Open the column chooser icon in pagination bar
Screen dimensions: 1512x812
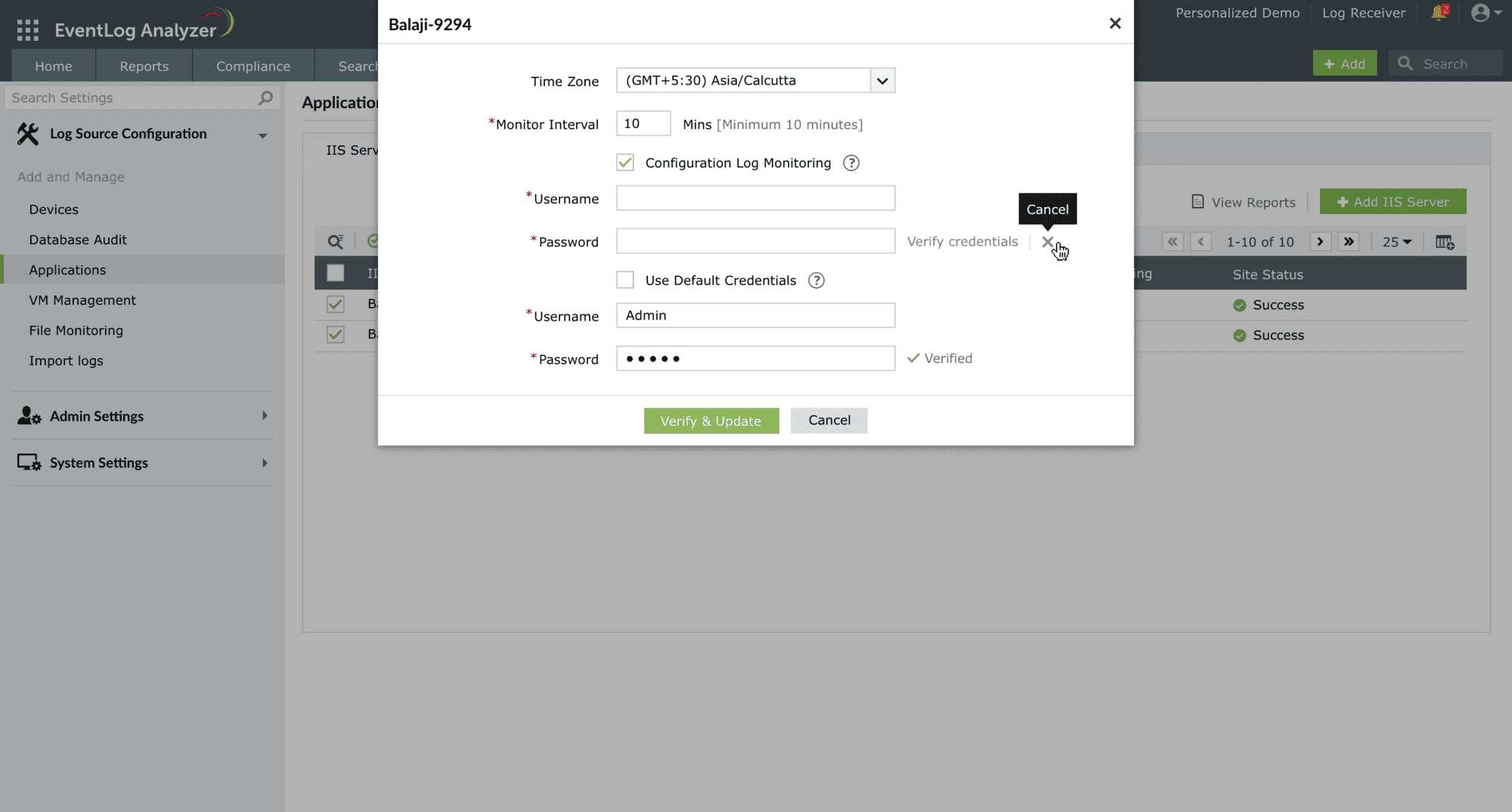1445,242
